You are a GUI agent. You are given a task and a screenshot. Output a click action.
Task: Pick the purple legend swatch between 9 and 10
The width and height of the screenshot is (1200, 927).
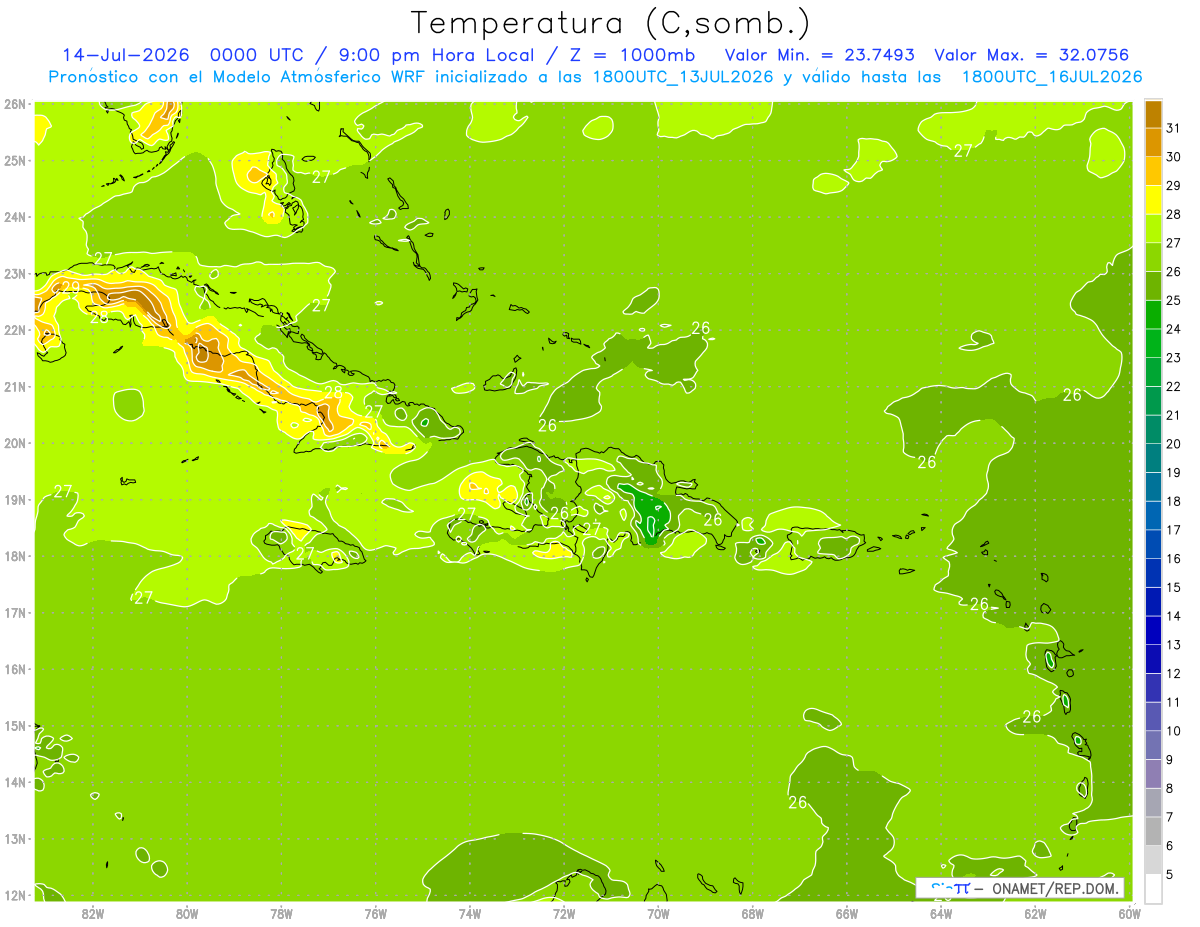1153,745
